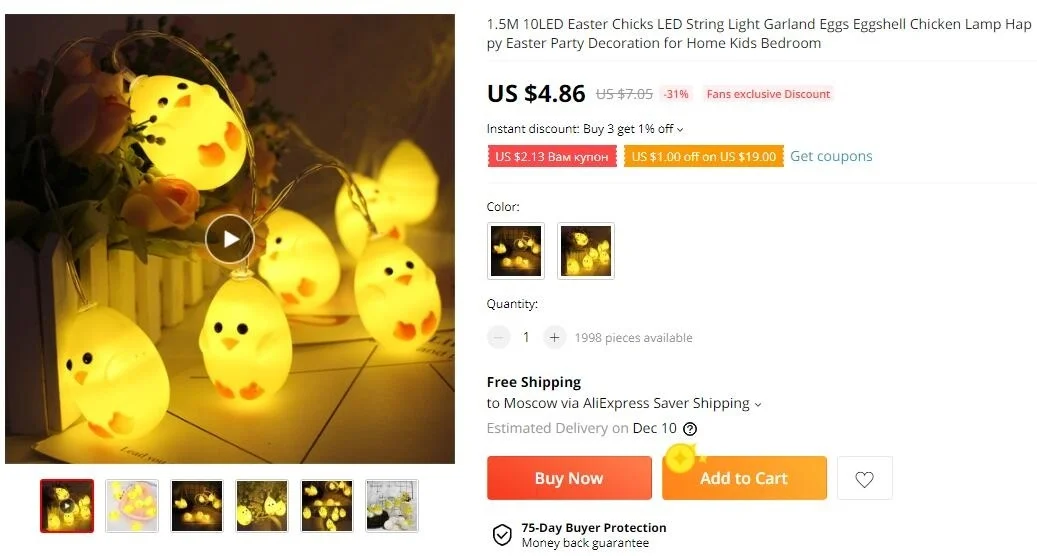1037x556 pixels.
Task: View the second gallery thumbnail with pink background
Action: tap(132, 506)
